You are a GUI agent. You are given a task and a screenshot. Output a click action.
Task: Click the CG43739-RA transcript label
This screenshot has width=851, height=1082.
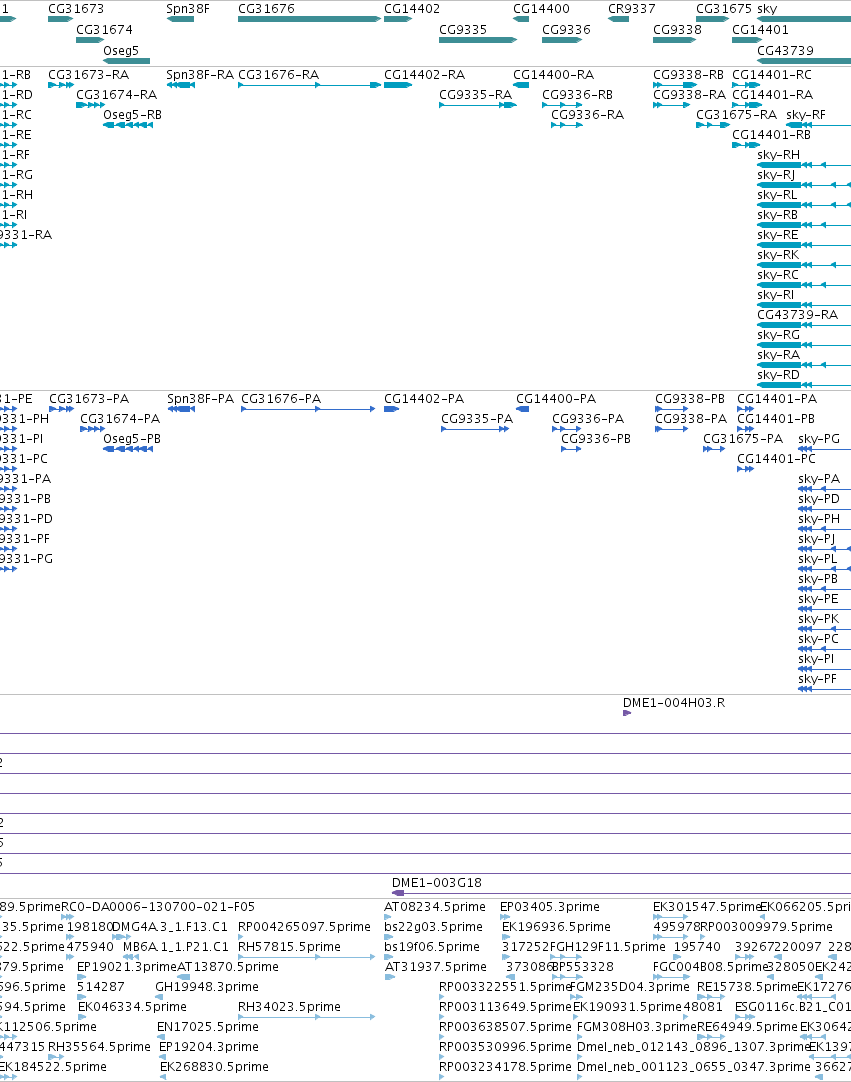(798, 315)
